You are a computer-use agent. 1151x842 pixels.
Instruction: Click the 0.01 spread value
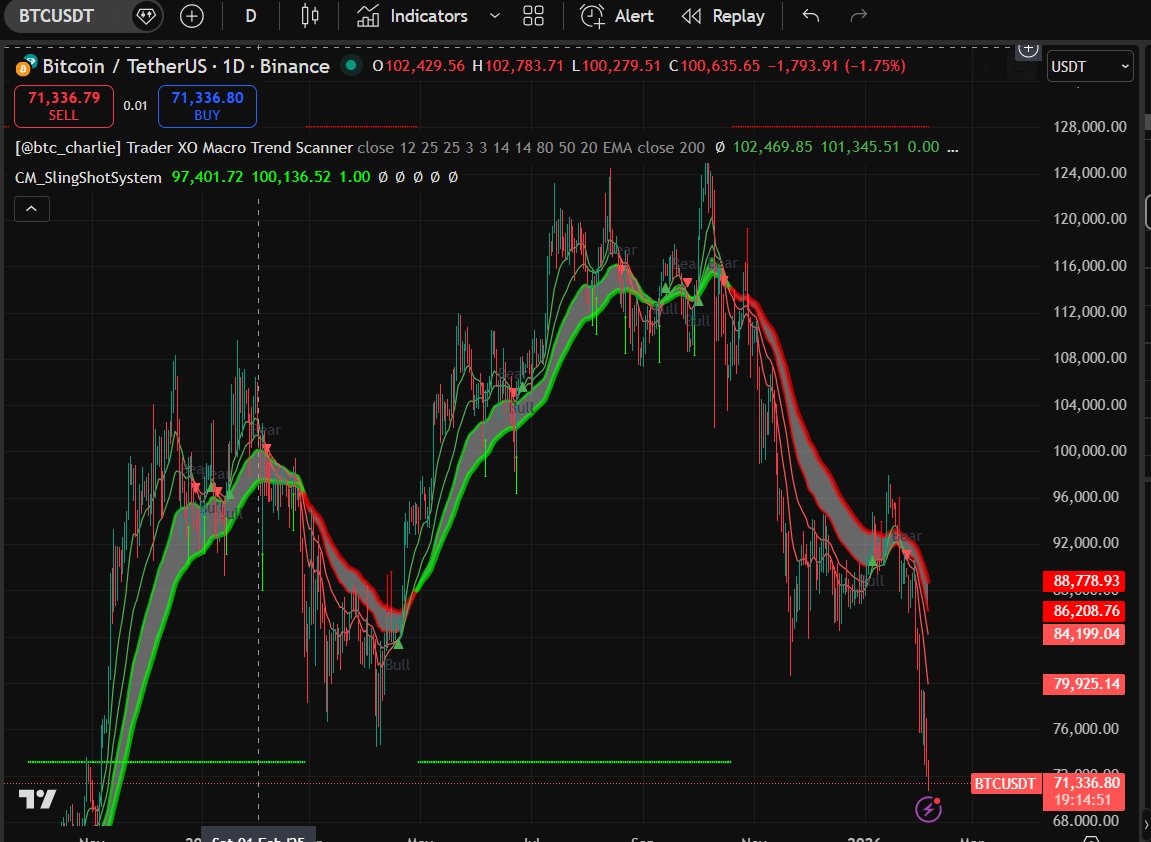tap(135, 106)
